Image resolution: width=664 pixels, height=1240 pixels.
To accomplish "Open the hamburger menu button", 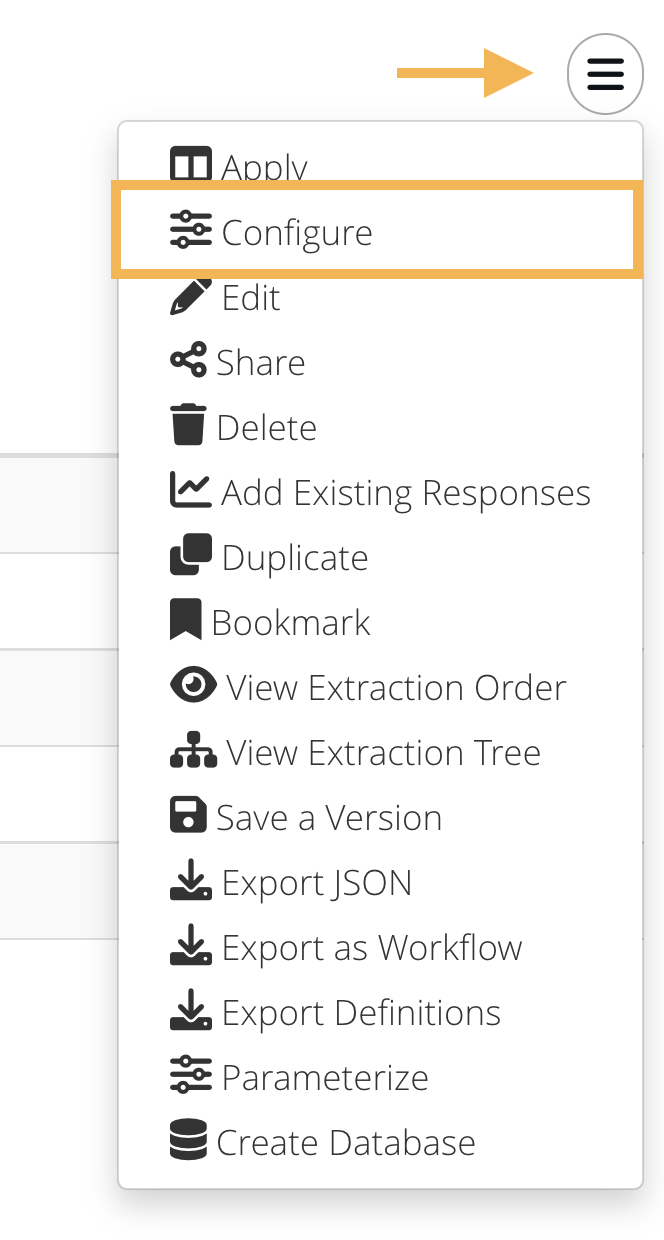I will [605, 73].
